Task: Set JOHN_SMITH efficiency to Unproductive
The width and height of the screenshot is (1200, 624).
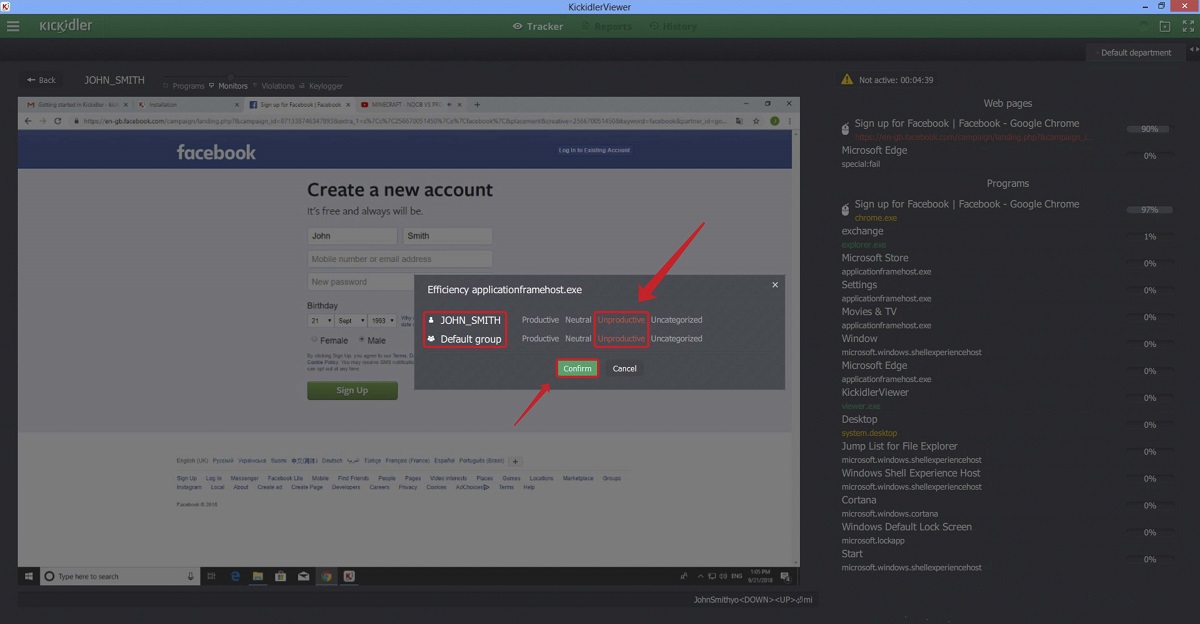Action: point(622,320)
